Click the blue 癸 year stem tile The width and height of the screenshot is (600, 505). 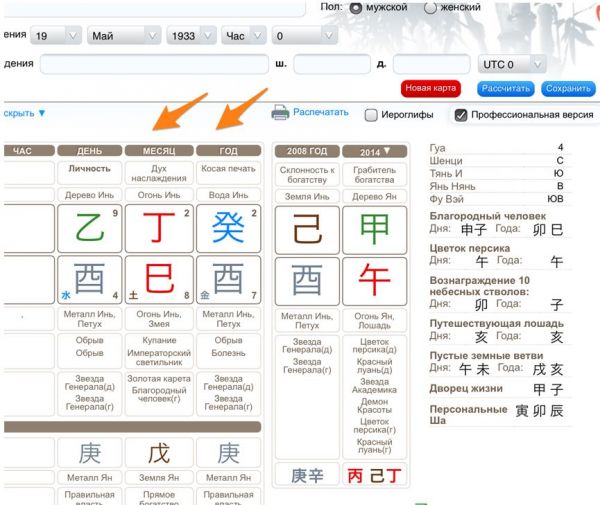point(229,229)
